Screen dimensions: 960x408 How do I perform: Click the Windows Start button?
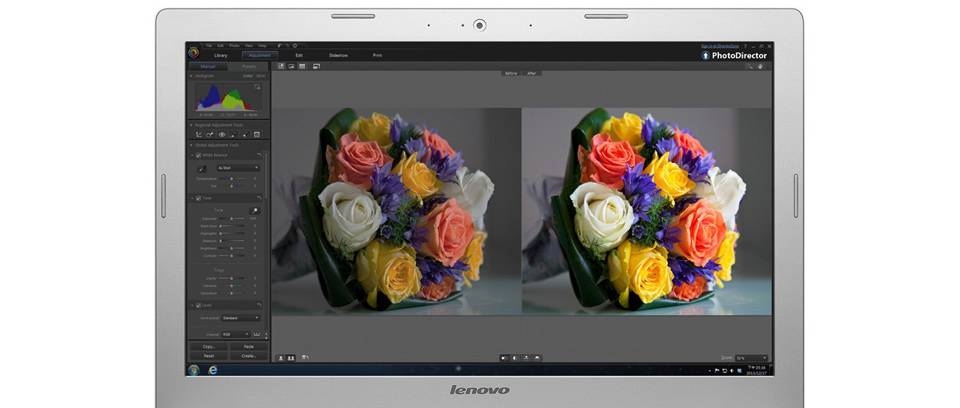(x=194, y=370)
